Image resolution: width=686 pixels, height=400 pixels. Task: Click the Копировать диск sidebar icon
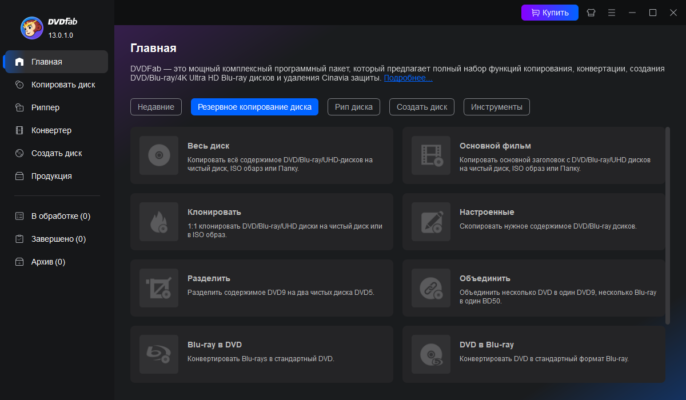[x=19, y=84]
